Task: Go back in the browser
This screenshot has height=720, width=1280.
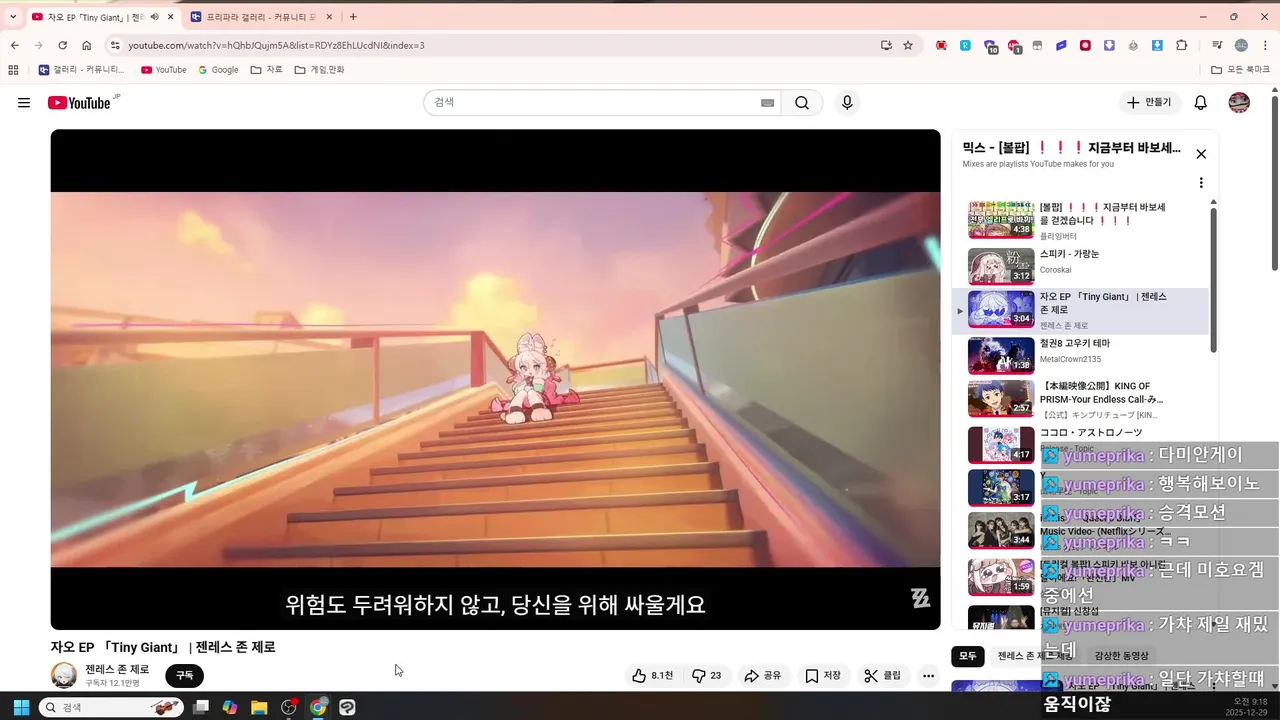Action: pyautogui.click(x=14, y=45)
